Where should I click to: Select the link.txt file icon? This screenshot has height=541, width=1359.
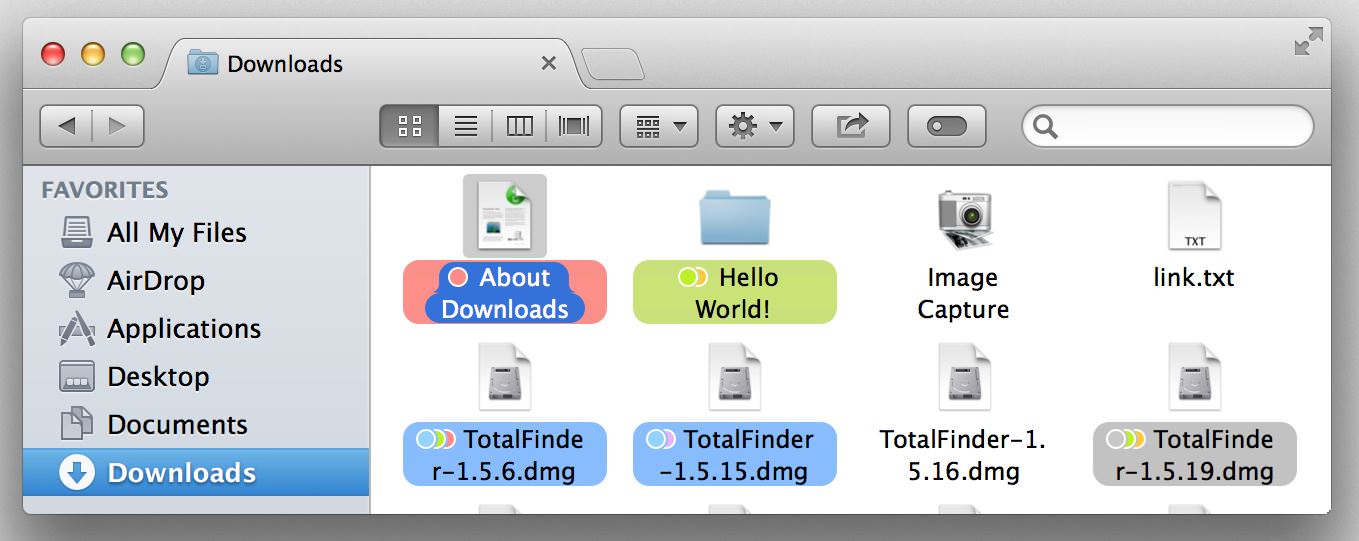coord(1195,216)
